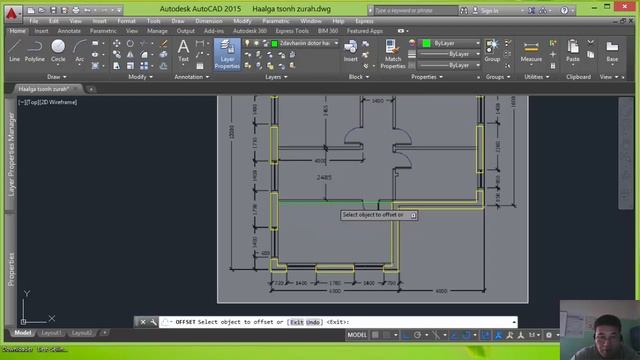Click the Stretch tool icon
Image resolution: width=640 pixels, height=360 pixels.
pyautogui.click(x=117, y=65)
